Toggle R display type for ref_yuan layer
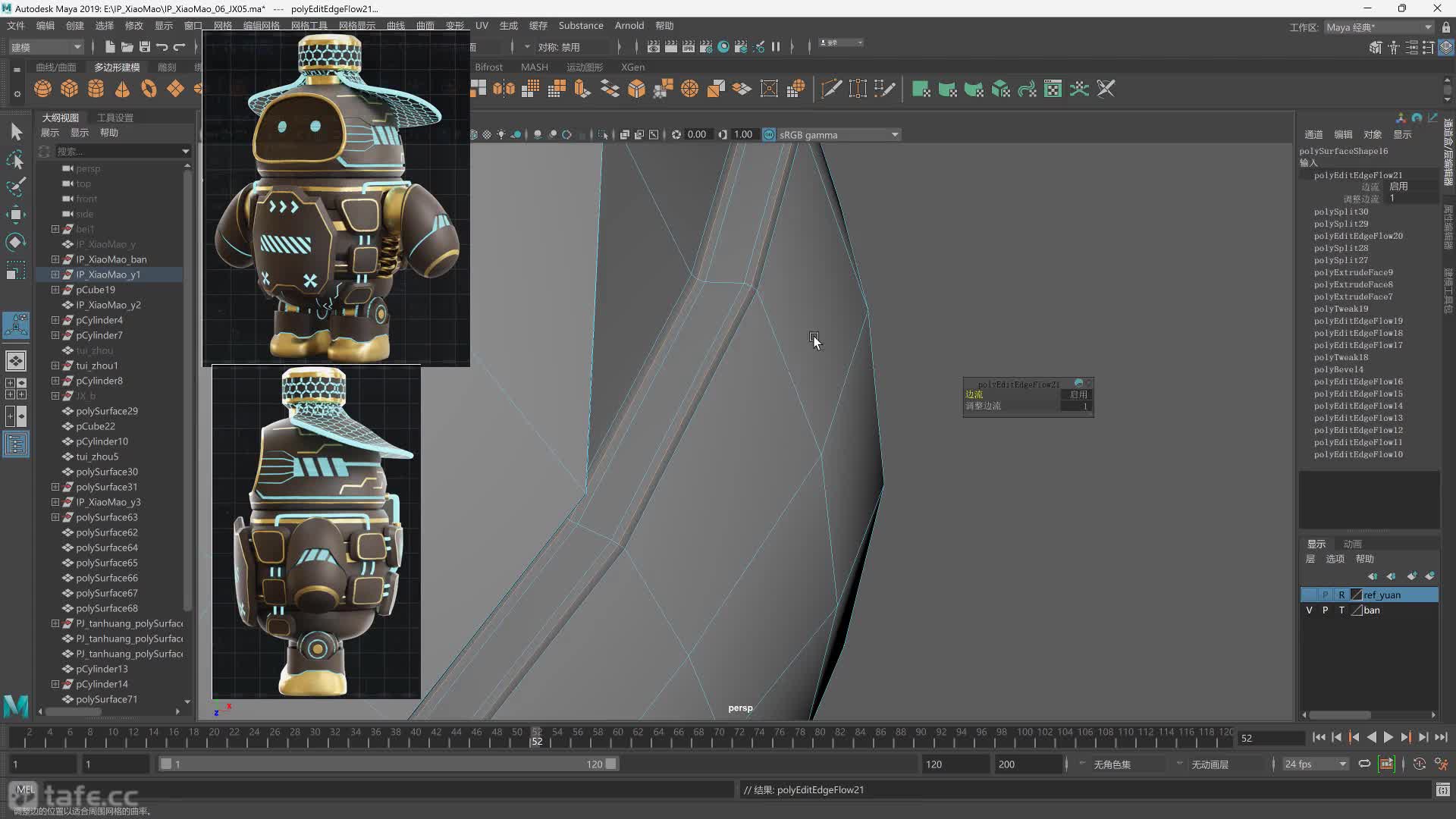 coord(1341,595)
